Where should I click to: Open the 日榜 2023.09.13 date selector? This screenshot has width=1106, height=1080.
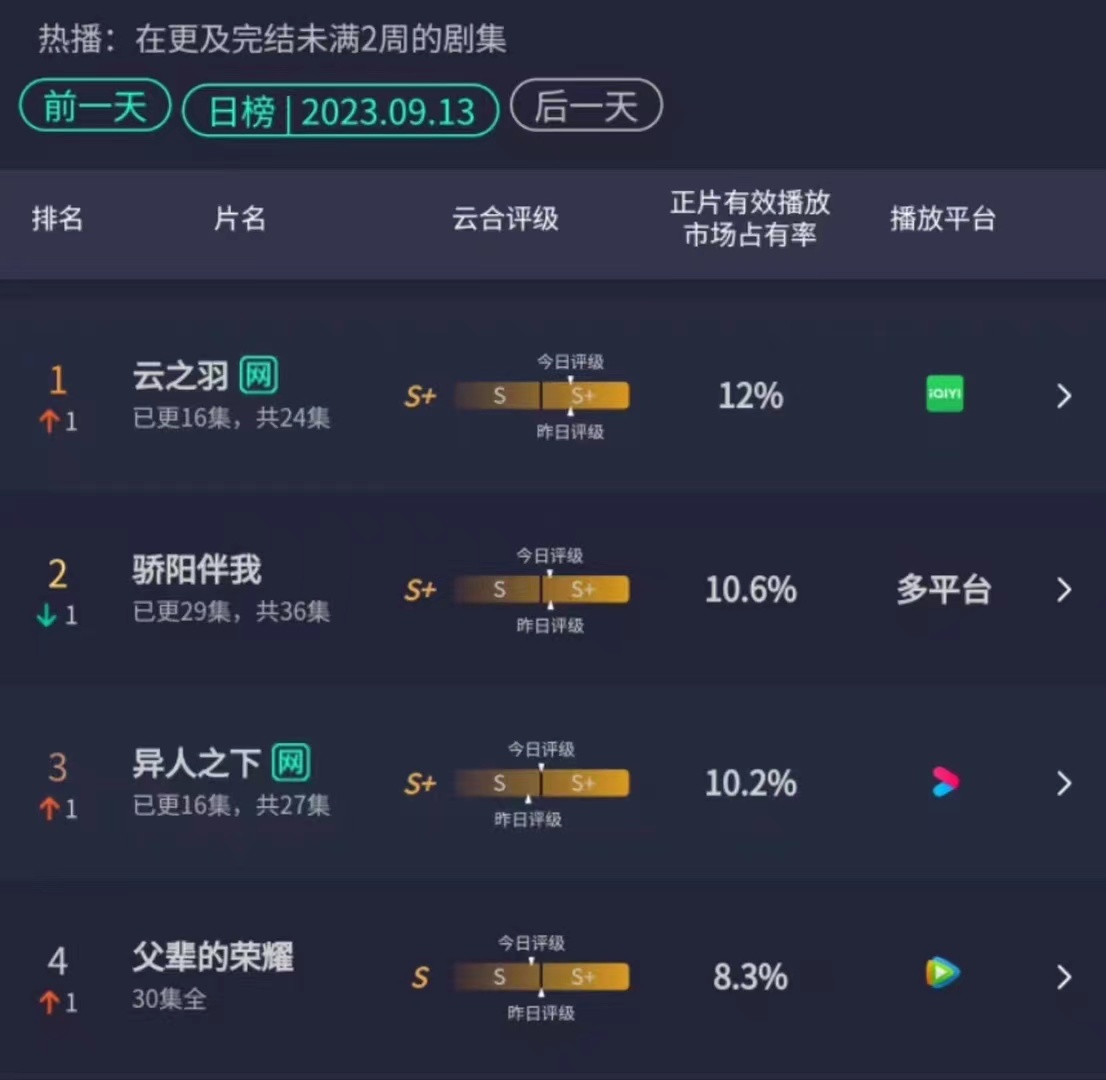point(341,111)
